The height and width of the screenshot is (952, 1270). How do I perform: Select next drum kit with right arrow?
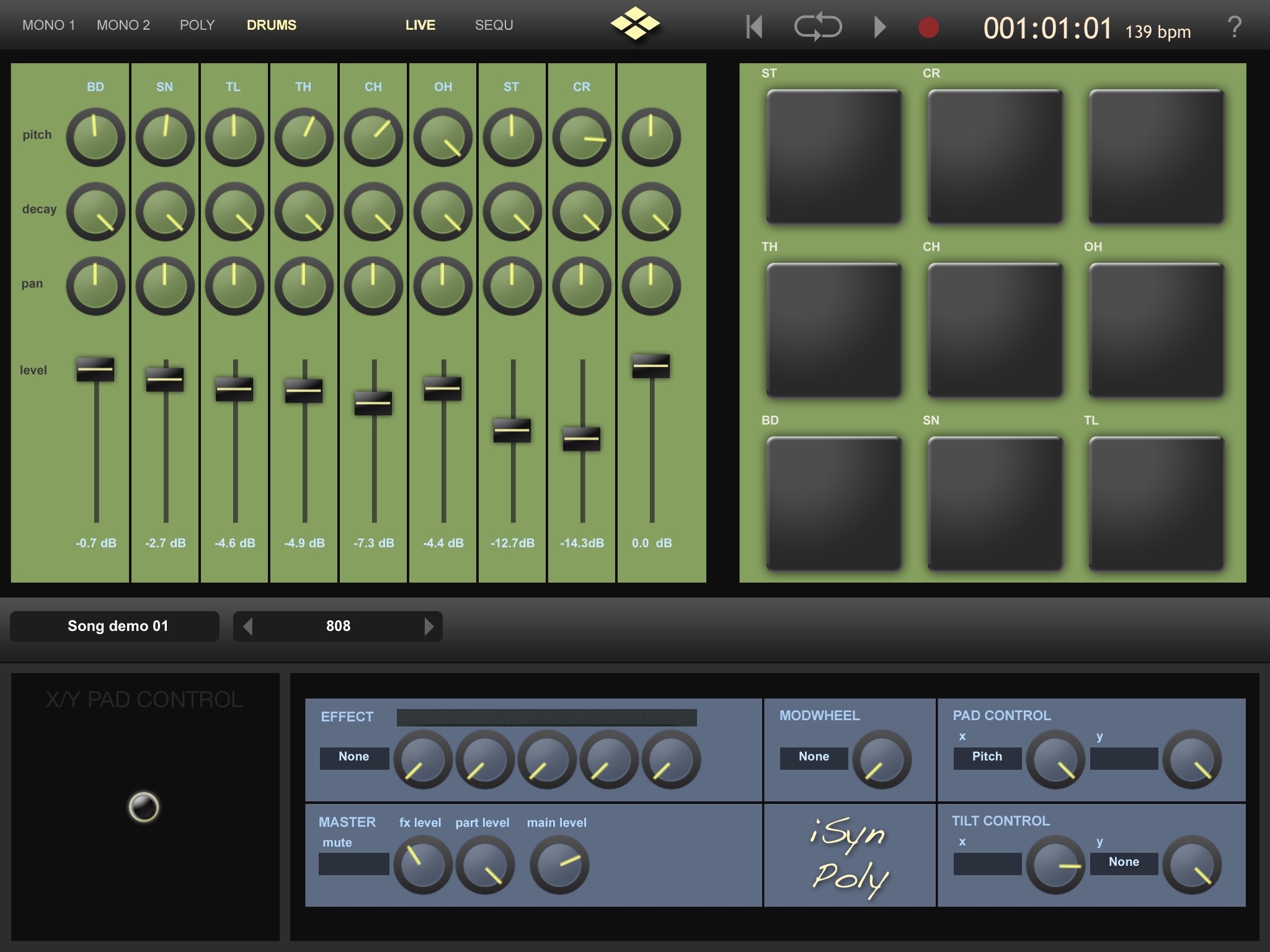pyautogui.click(x=429, y=626)
